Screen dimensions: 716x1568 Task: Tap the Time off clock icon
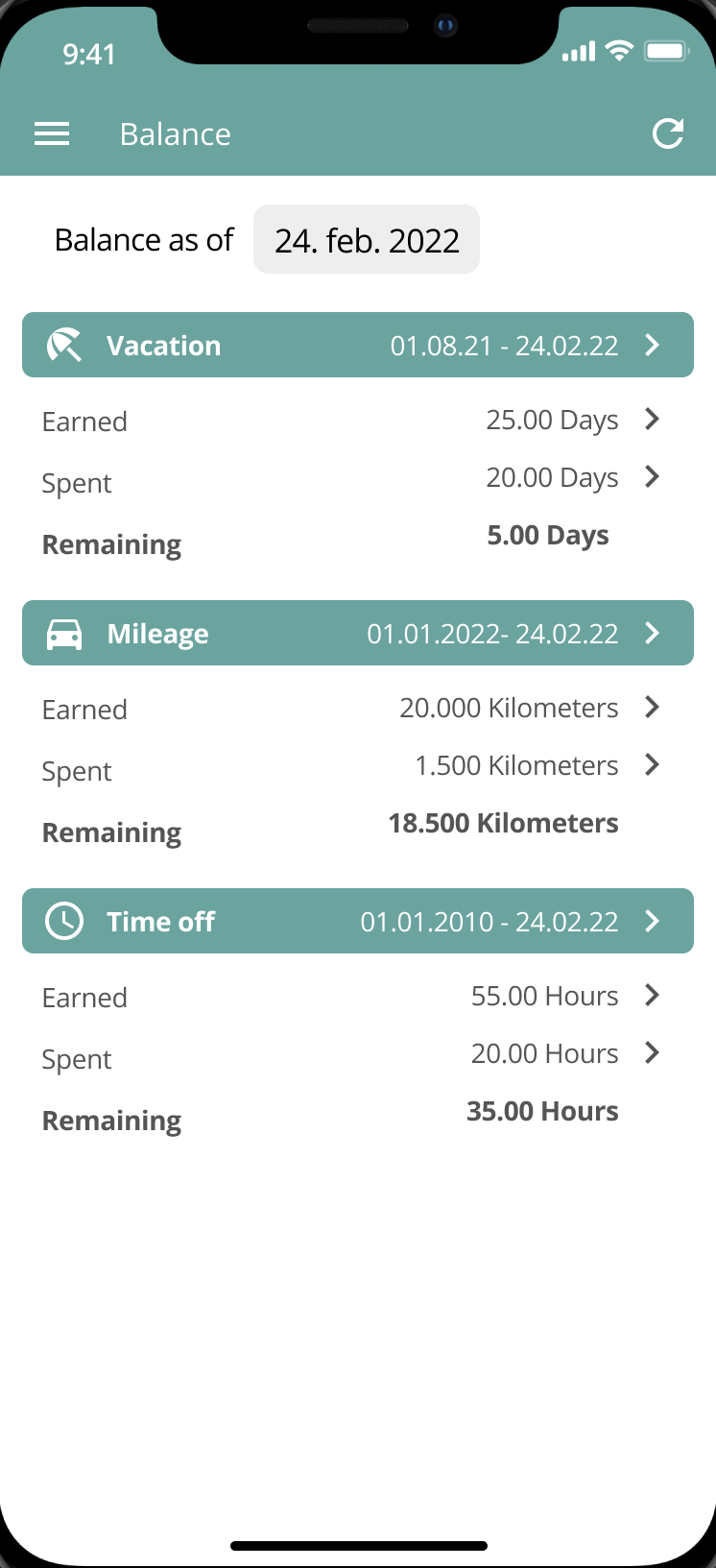[x=64, y=922]
